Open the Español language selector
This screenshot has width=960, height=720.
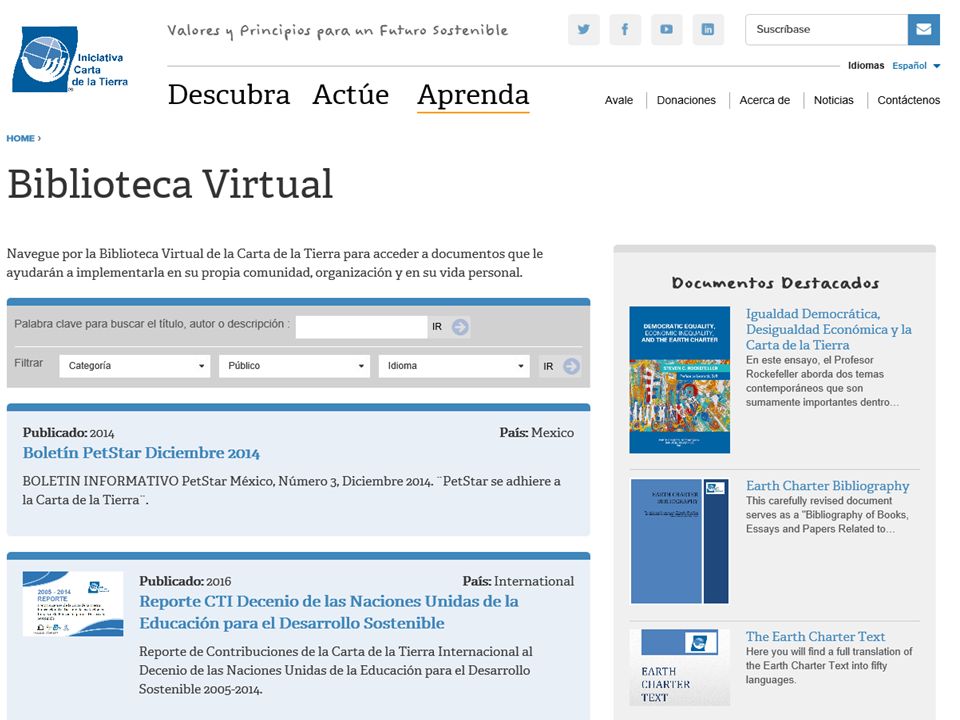pos(916,66)
